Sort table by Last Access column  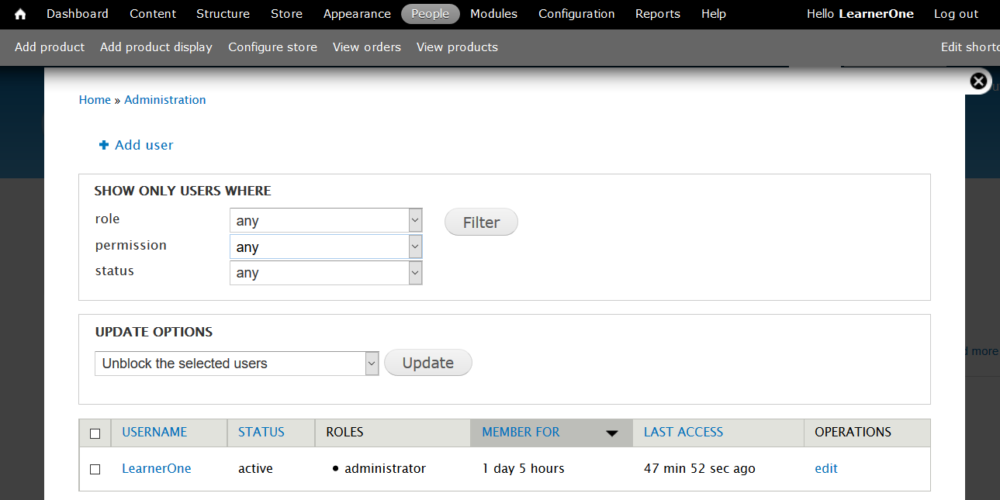coord(683,432)
